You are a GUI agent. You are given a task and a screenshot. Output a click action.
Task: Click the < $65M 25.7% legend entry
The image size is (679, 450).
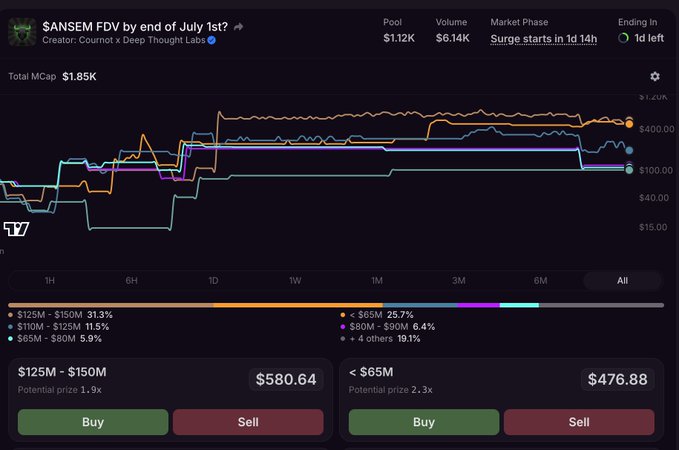(x=377, y=315)
